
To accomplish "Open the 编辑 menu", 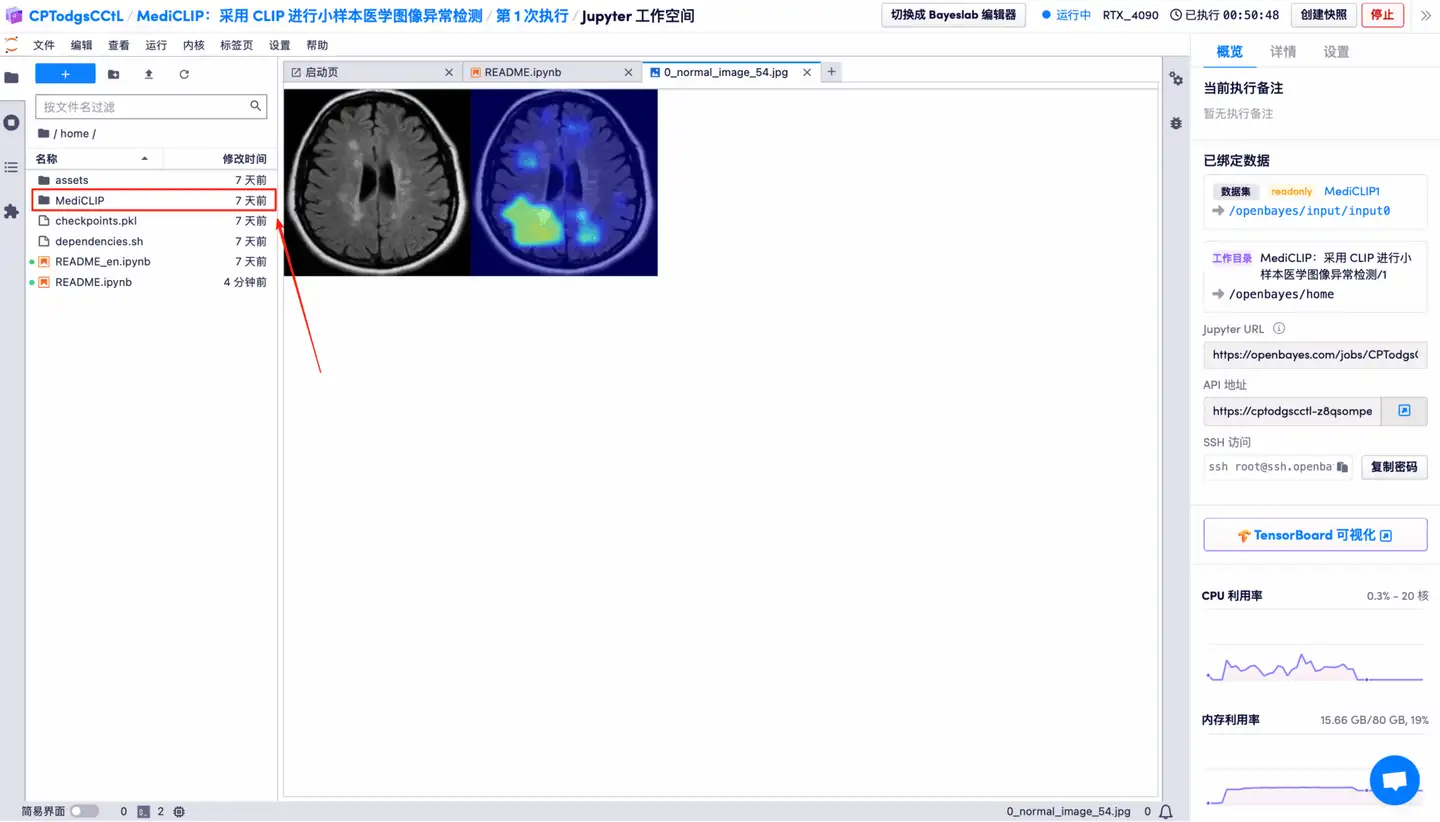I will coord(82,45).
